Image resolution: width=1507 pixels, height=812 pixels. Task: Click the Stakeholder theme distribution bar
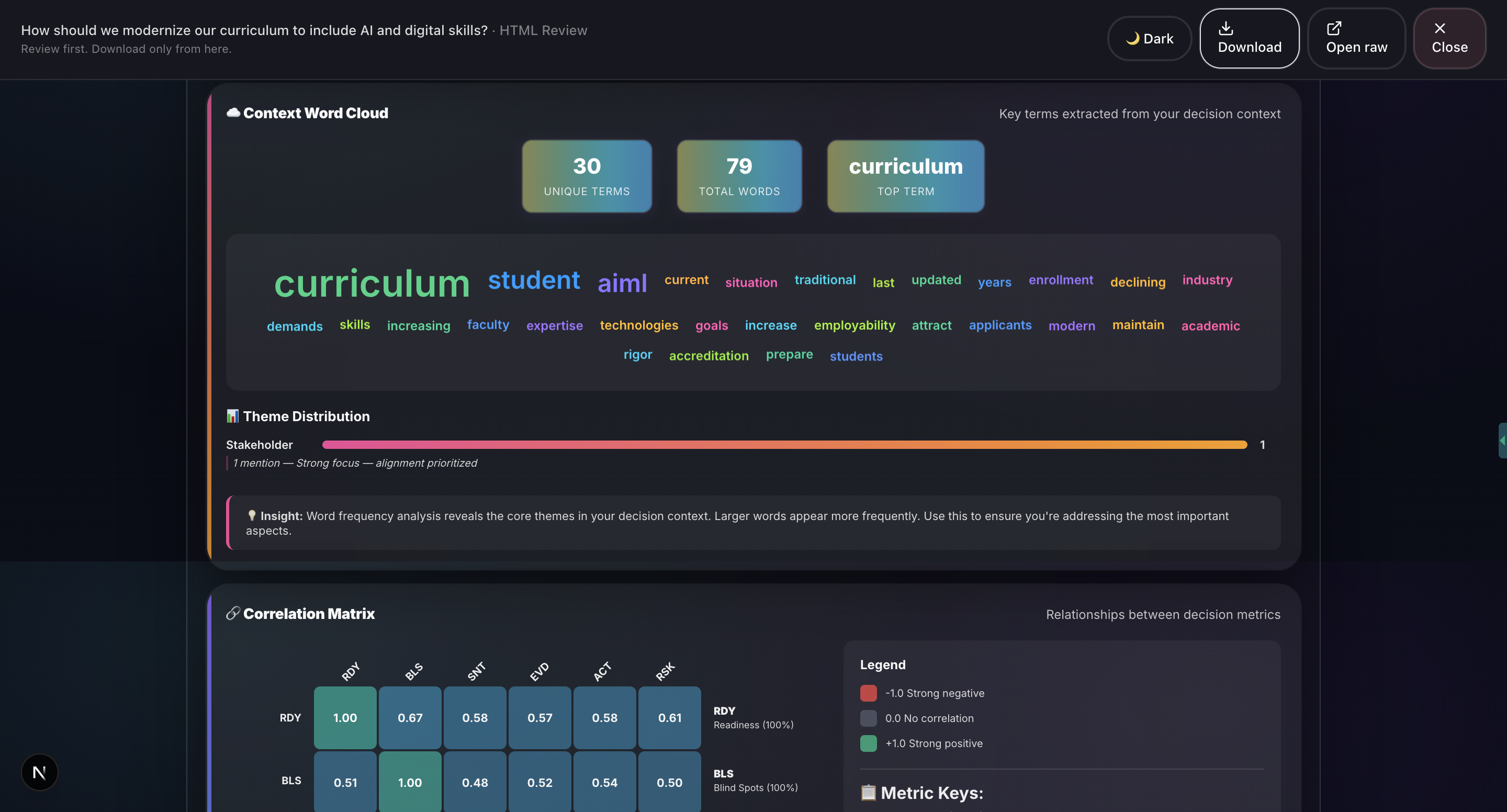click(784, 445)
